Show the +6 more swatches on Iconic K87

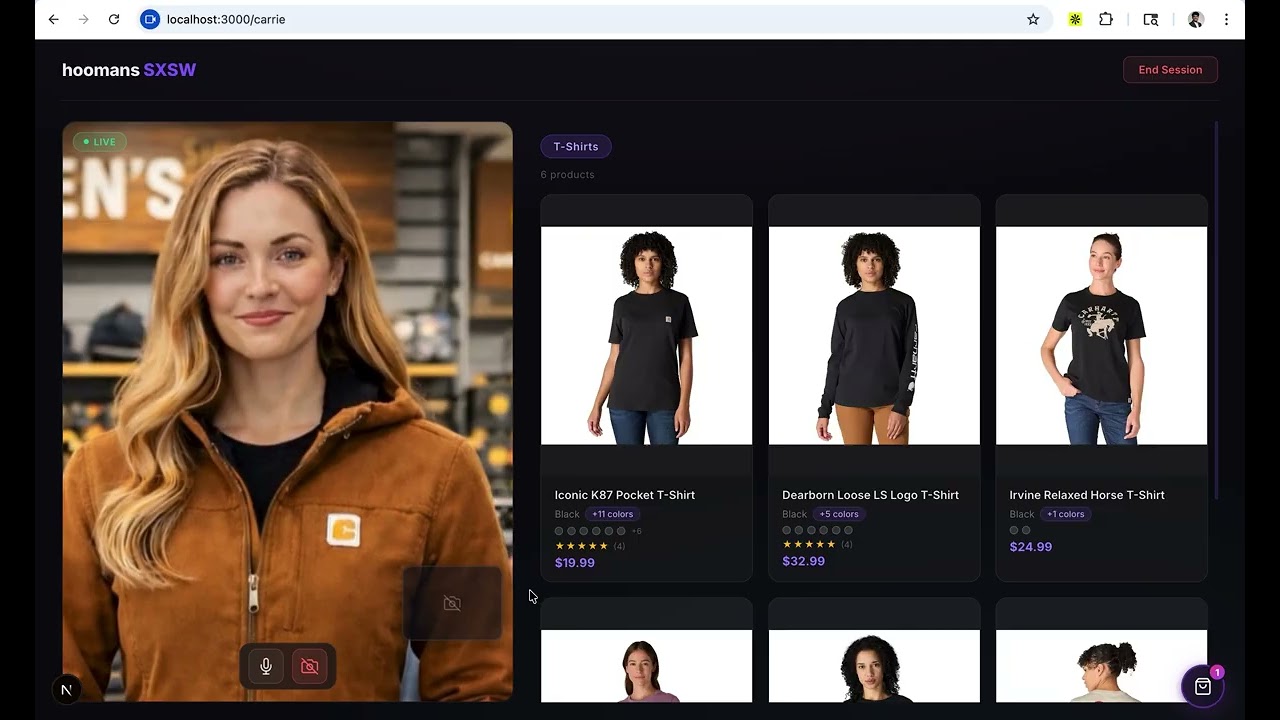(636, 531)
